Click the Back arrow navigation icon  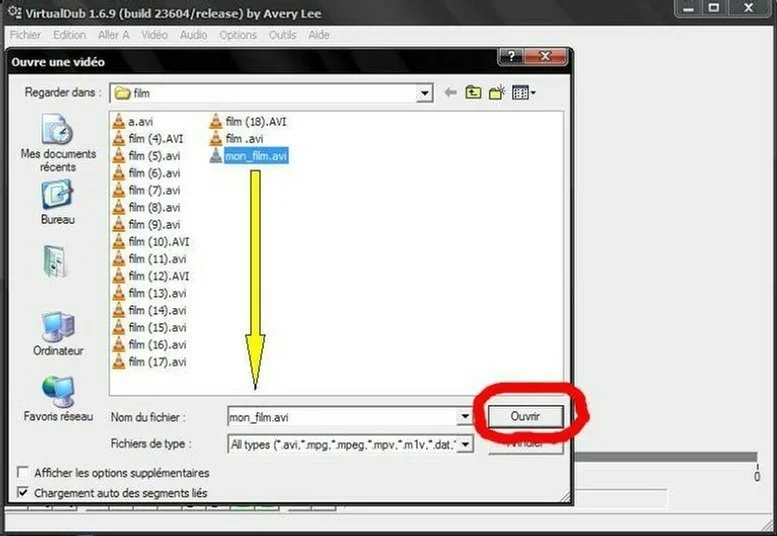[x=450, y=93]
